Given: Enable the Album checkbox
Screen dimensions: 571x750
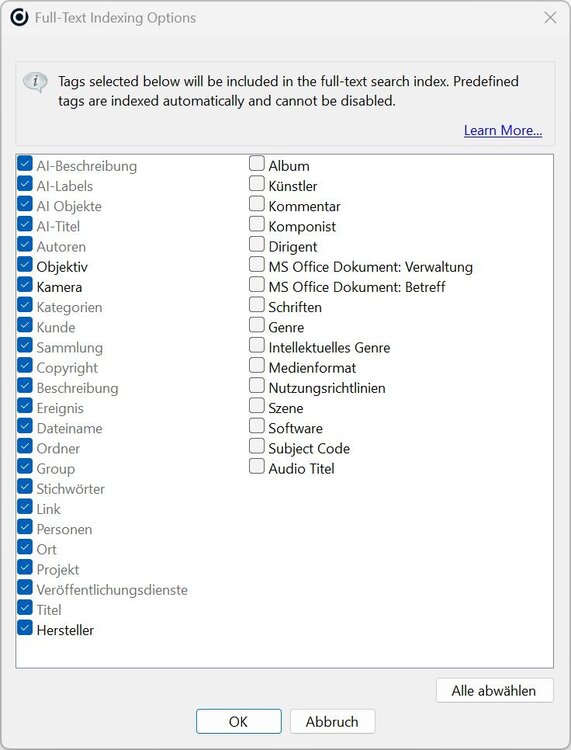Looking at the screenshot, I should pyautogui.click(x=257, y=164).
